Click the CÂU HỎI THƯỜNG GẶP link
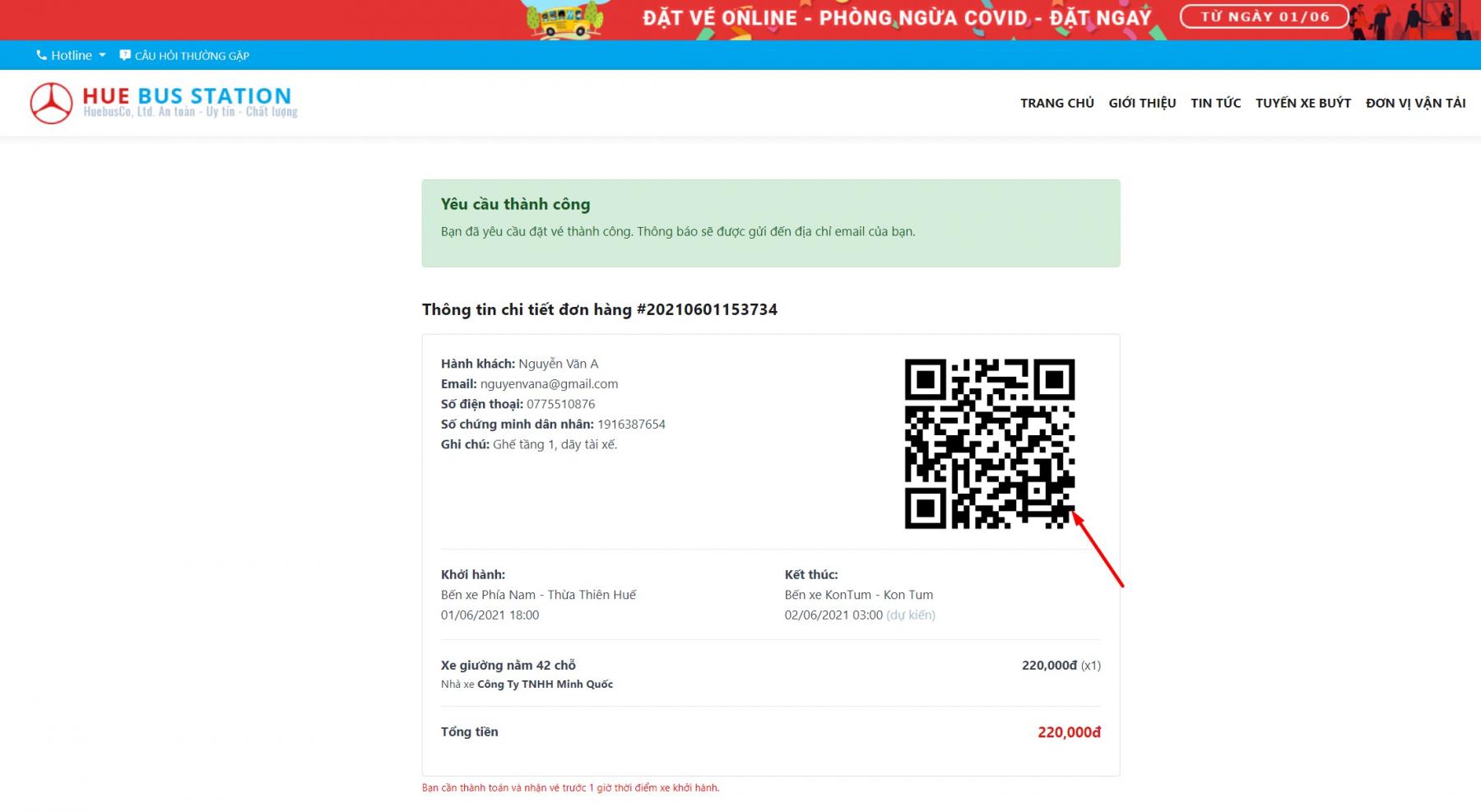The height and width of the screenshot is (812, 1481). pos(192,56)
